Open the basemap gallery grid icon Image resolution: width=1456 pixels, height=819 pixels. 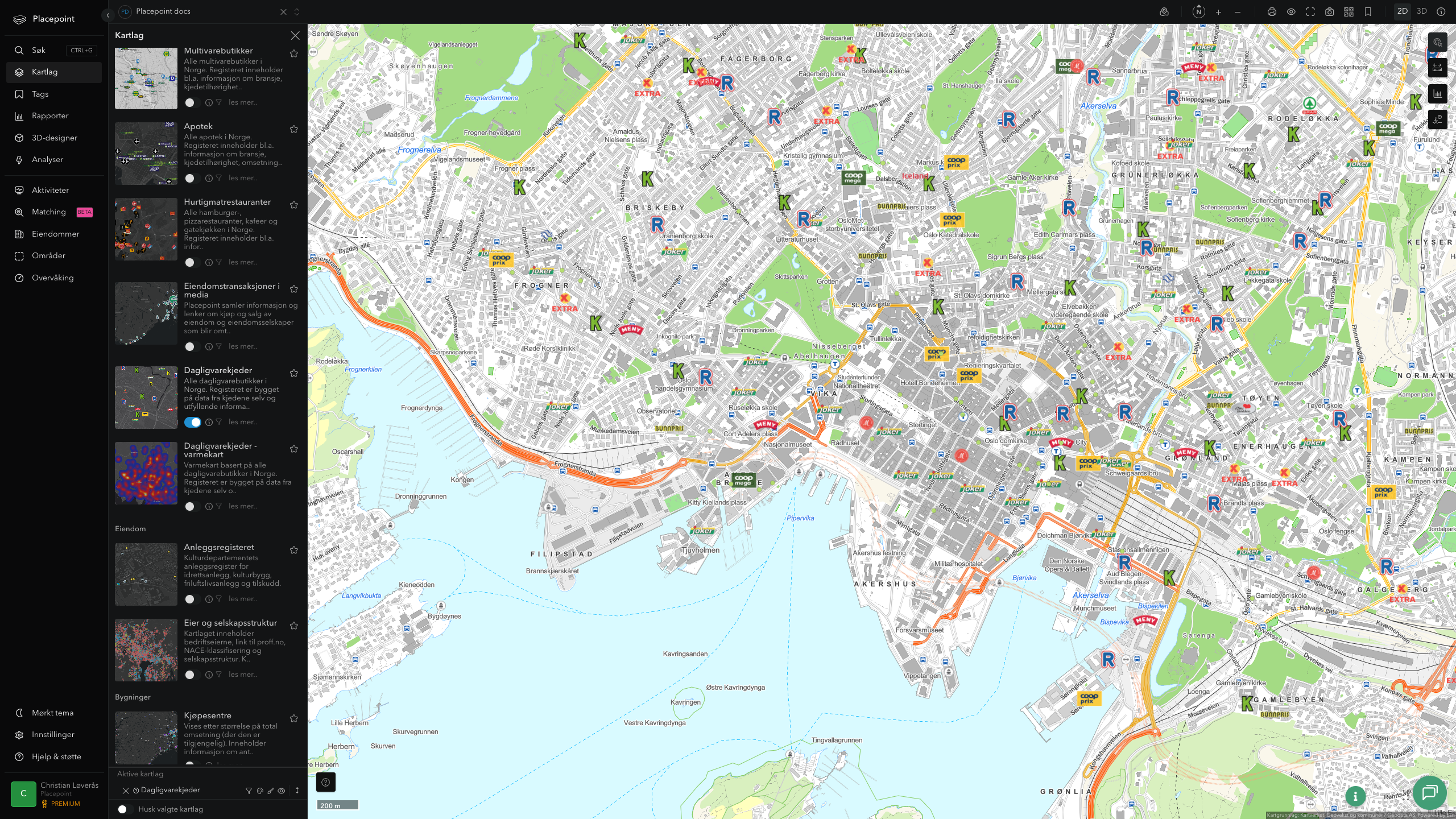pos(1349,12)
